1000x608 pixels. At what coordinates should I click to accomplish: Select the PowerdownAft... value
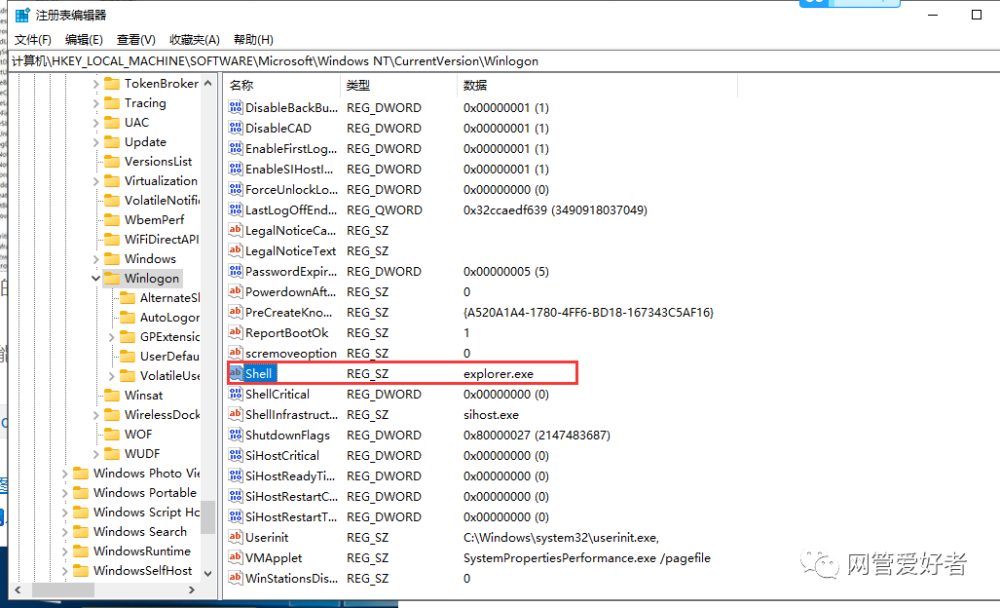coord(290,292)
